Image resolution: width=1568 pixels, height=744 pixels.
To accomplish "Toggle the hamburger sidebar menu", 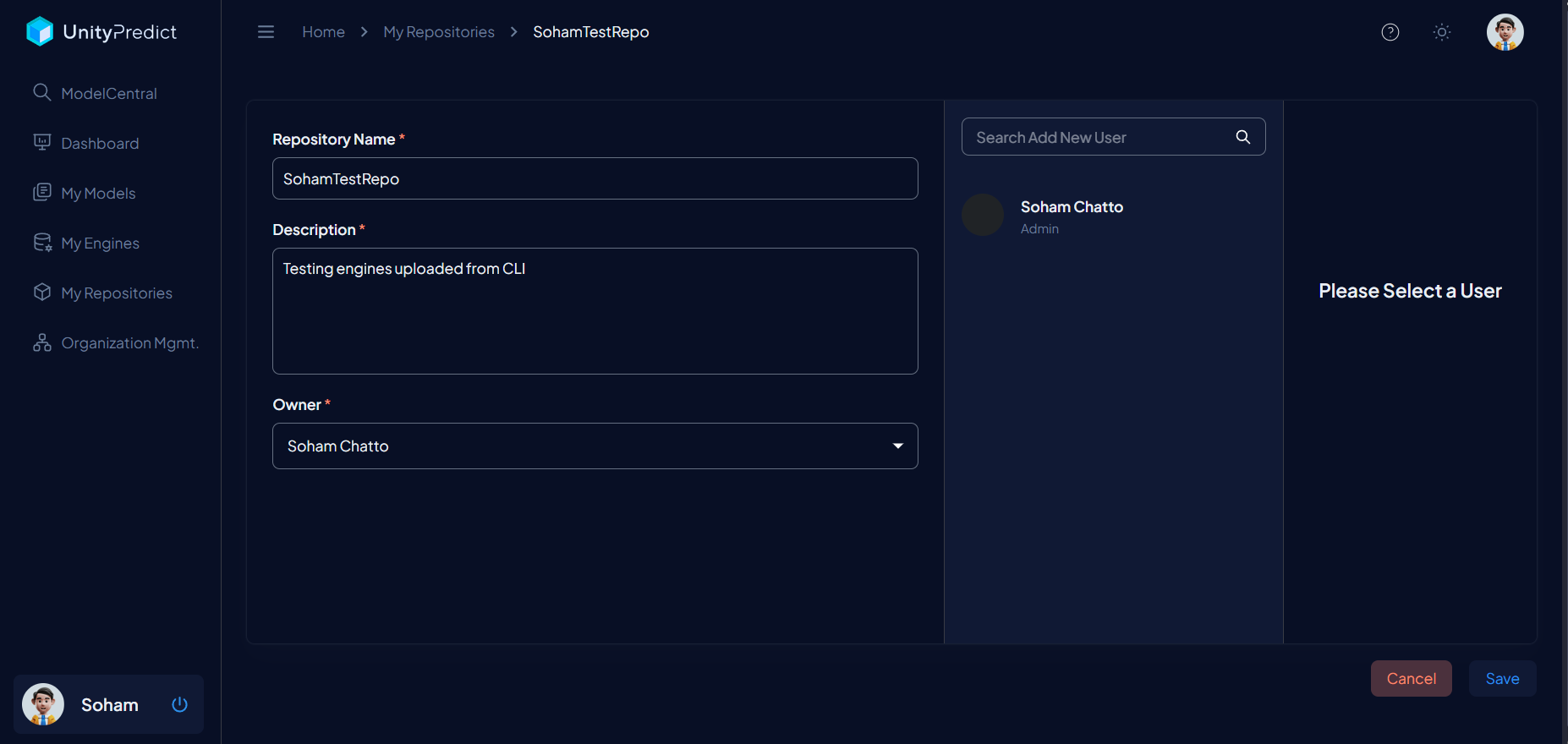I will pos(266,32).
